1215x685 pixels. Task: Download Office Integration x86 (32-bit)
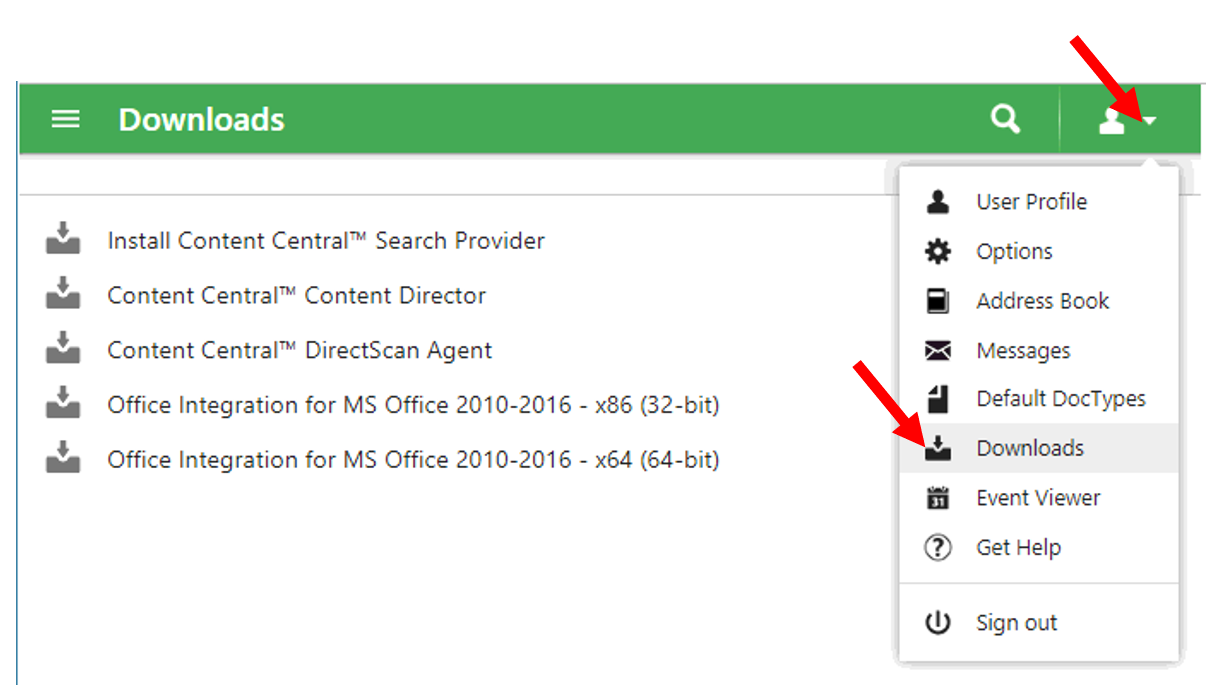pos(414,405)
